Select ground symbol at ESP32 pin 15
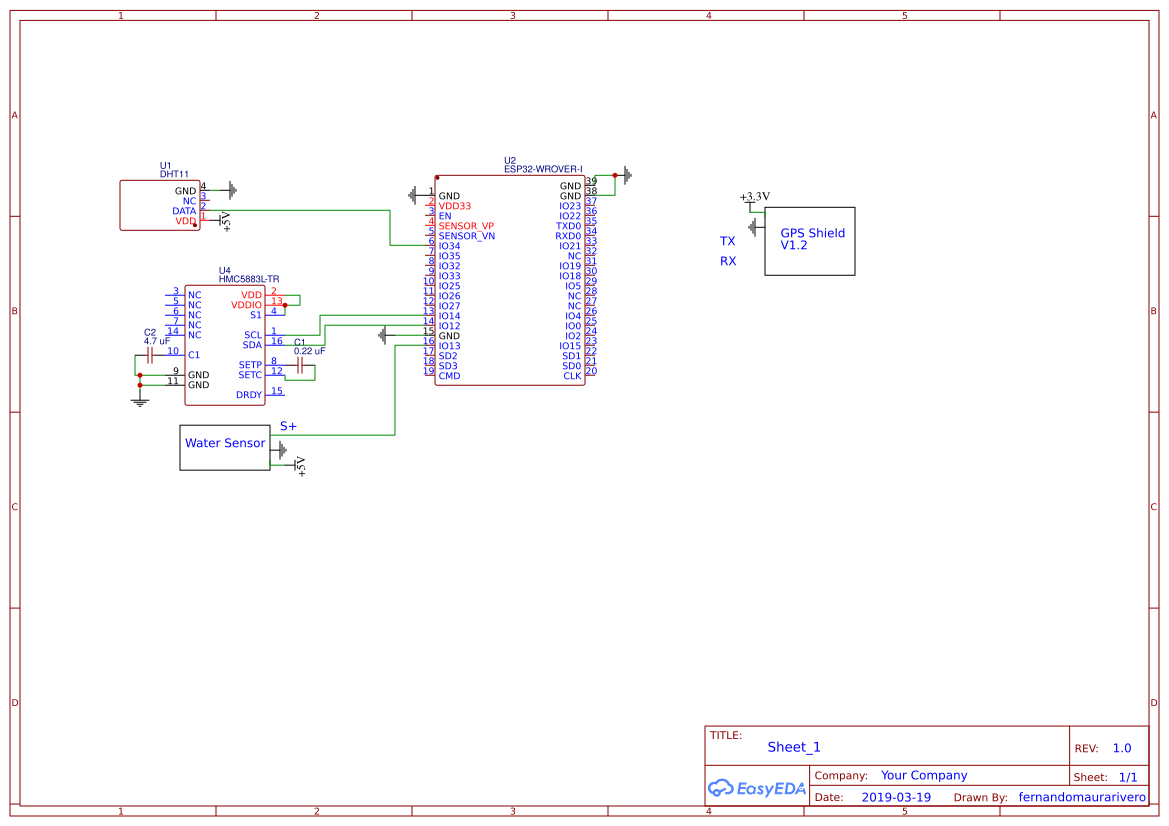The height and width of the screenshot is (826, 1169). (384, 335)
